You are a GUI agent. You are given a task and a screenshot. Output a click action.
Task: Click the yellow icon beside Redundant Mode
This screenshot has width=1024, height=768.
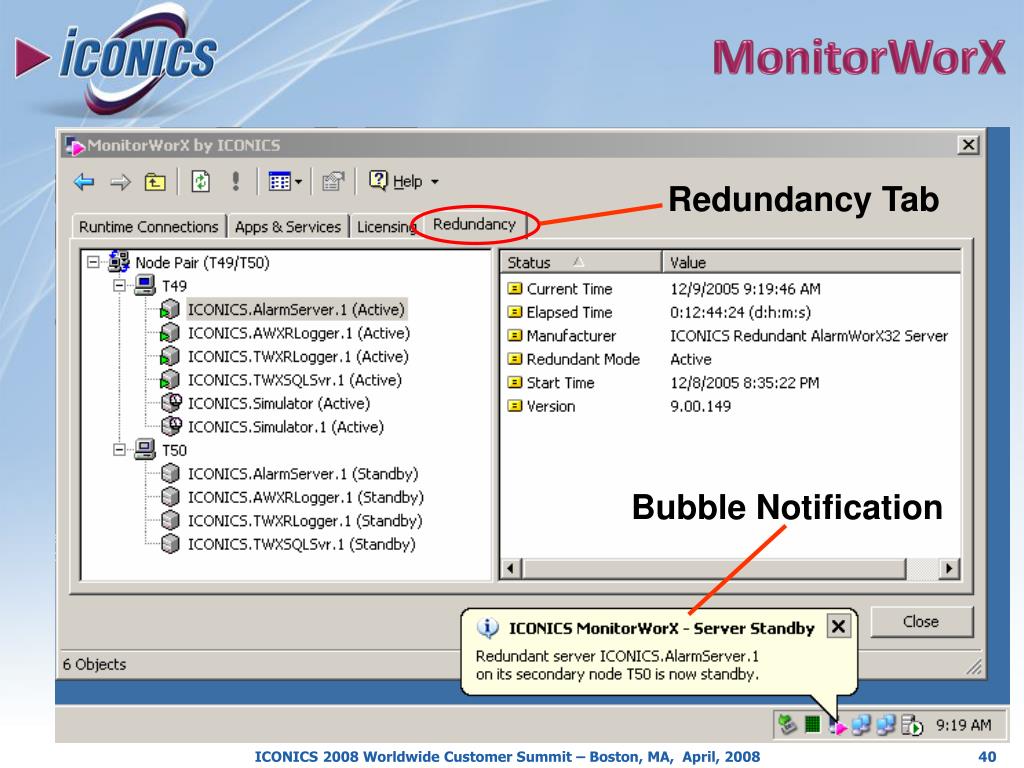pyautogui.click(x=515, y=359)
